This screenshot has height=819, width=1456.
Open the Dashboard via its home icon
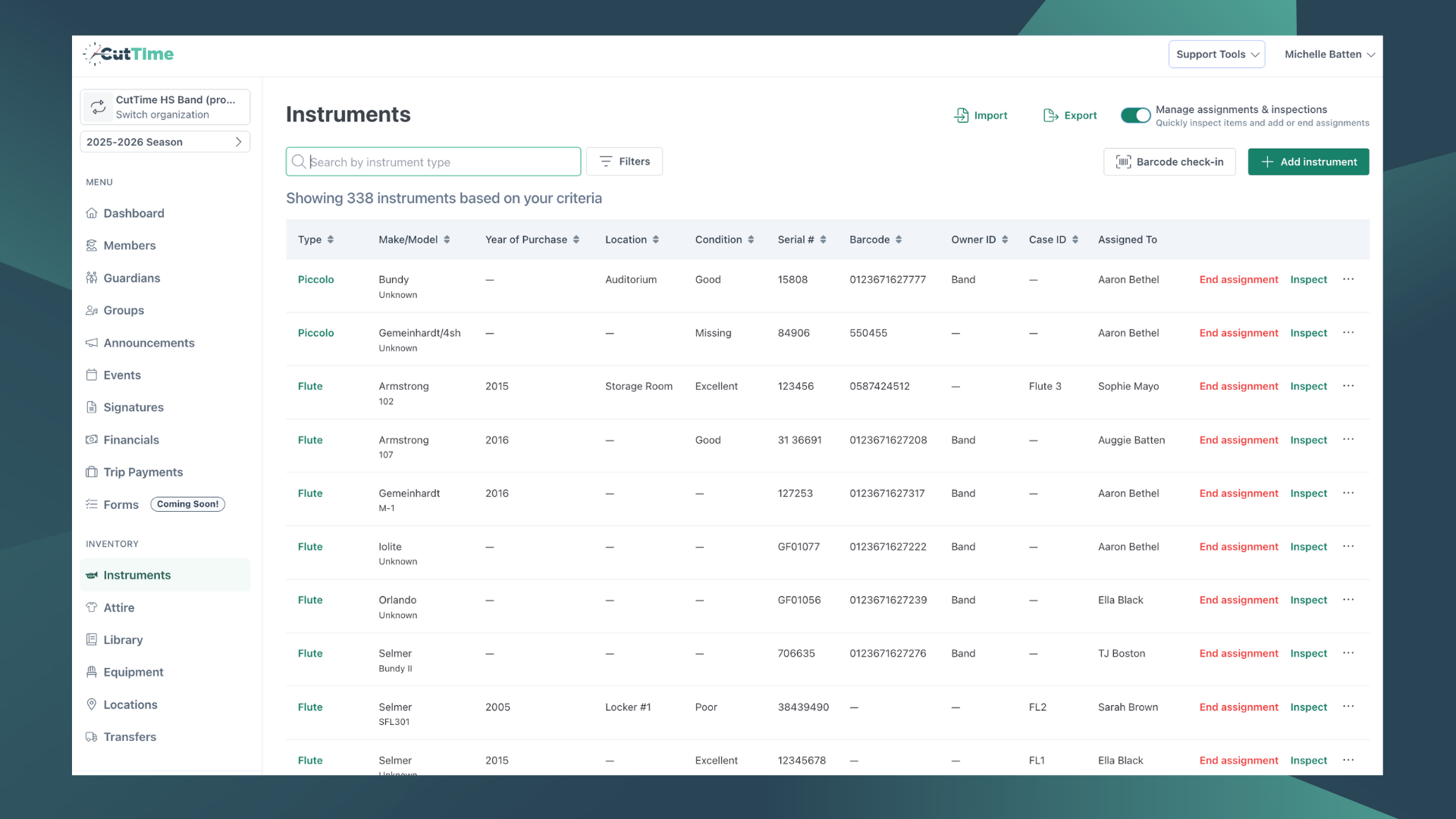pyautogui.click(x=92, y=213)
